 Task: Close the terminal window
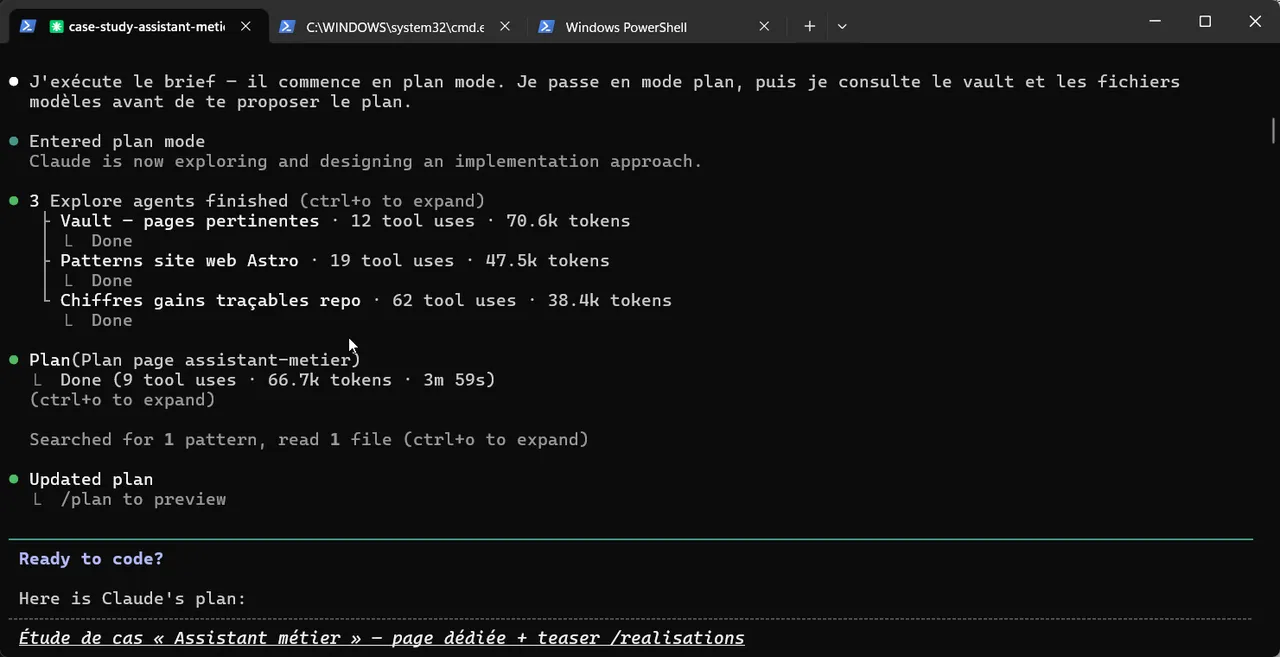click(1255, 21)
